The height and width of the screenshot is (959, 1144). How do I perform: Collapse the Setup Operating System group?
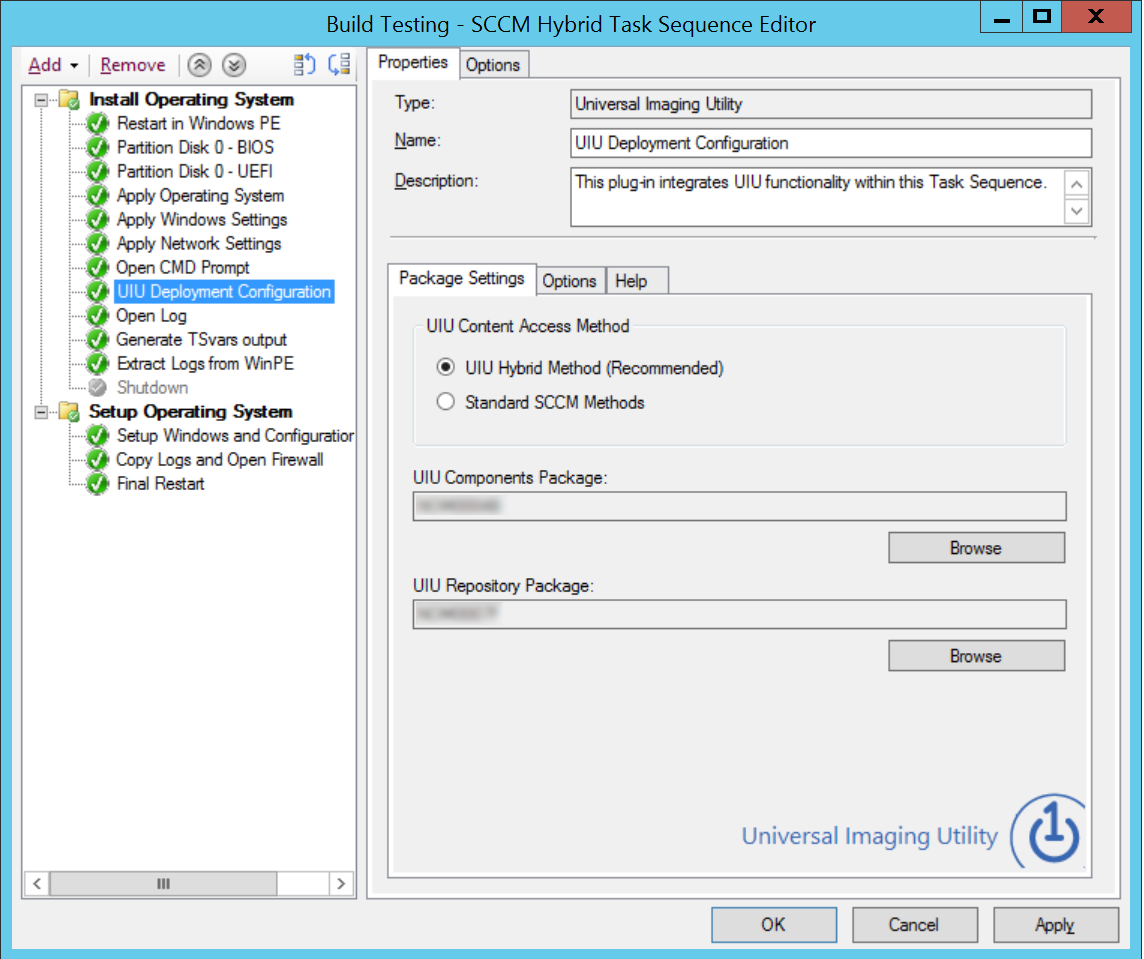point(42,412)
